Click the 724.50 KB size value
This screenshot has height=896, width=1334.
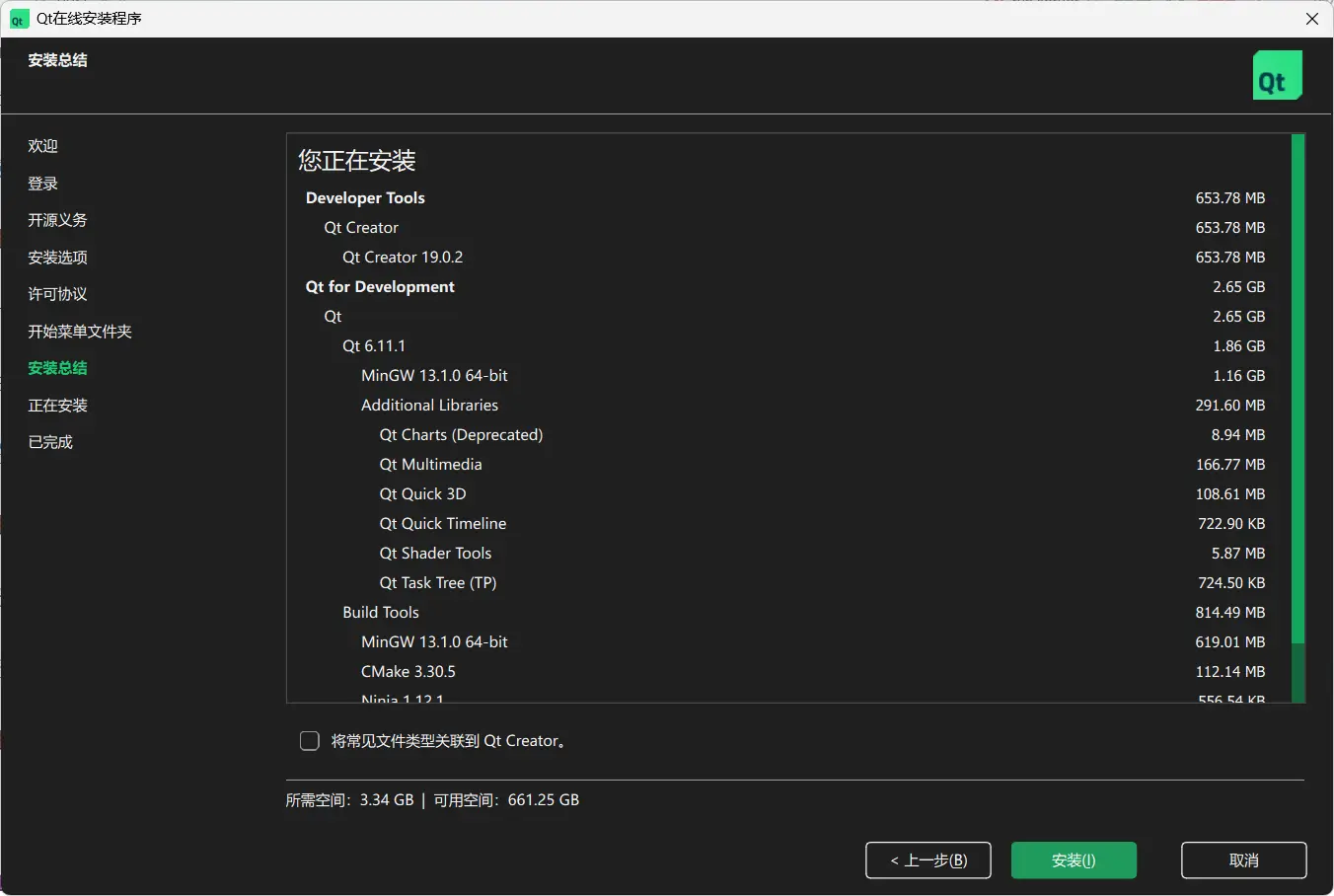tap(1231, 583)
